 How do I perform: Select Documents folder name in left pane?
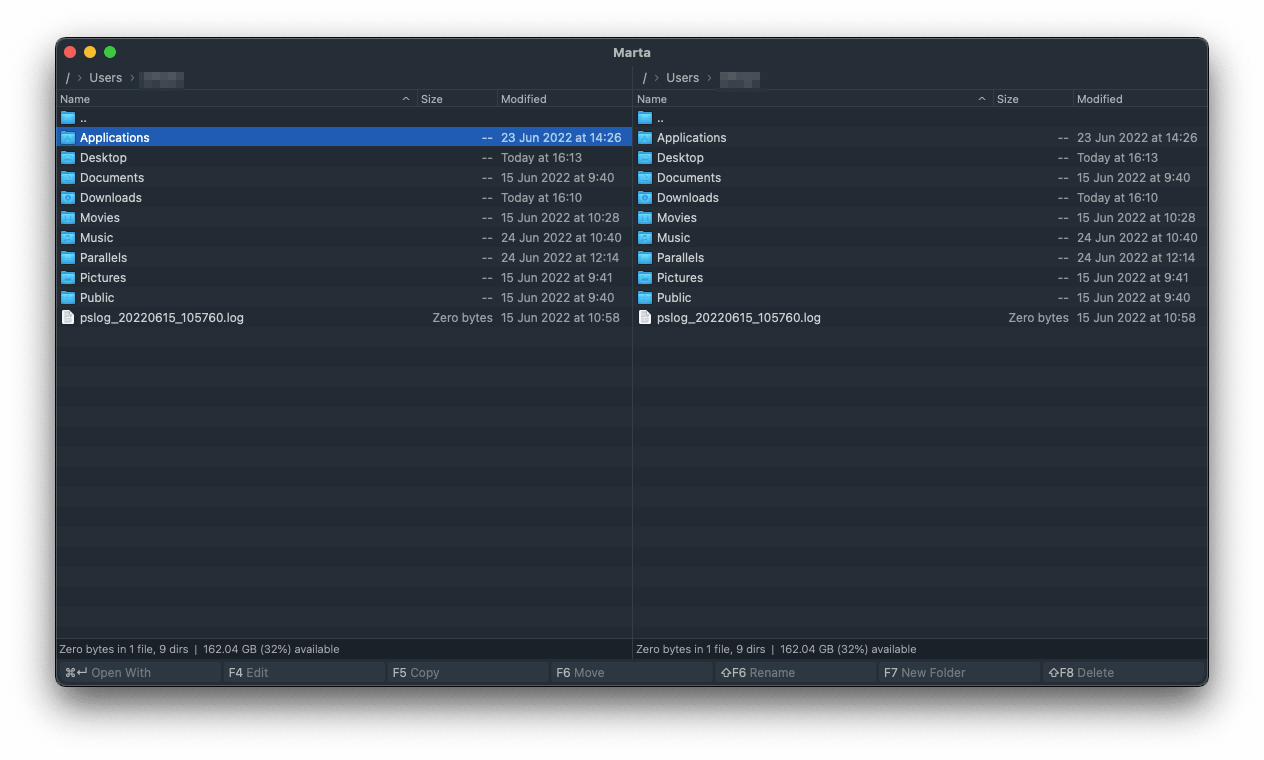click(112, 178)
